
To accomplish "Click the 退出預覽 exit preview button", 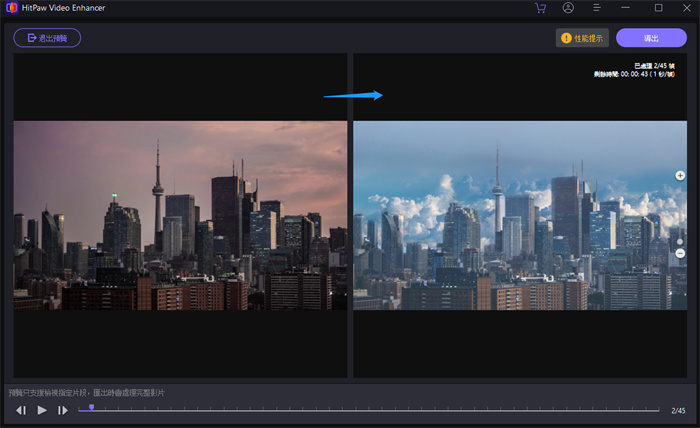I will [47, 38].
